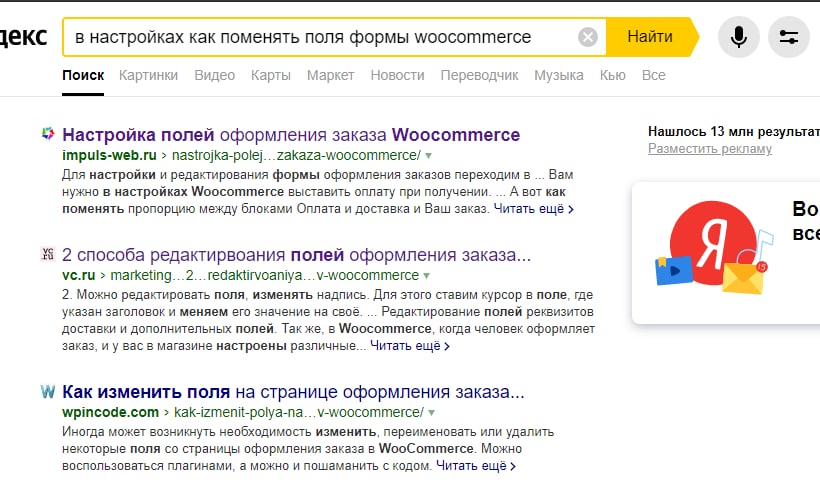820x490 pixels.
Task: Click the vc.ru domain link
Action: click(x=78, y=275)
